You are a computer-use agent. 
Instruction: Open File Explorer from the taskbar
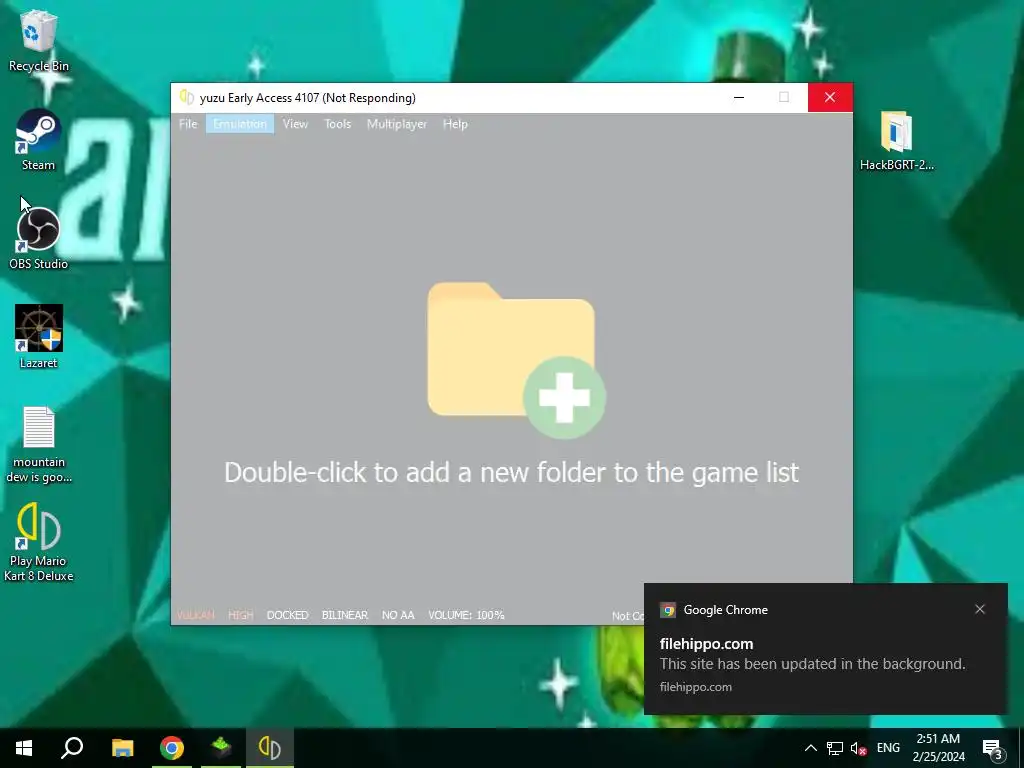point(122,748)
